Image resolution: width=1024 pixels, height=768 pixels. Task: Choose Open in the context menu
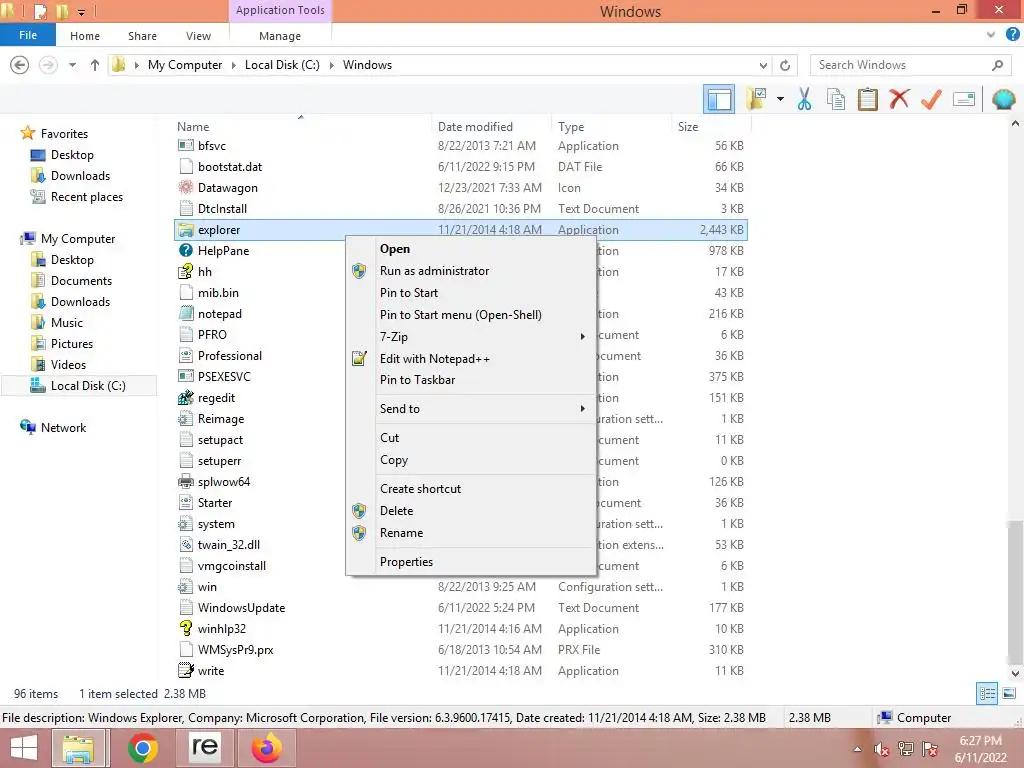coord(395,249)
